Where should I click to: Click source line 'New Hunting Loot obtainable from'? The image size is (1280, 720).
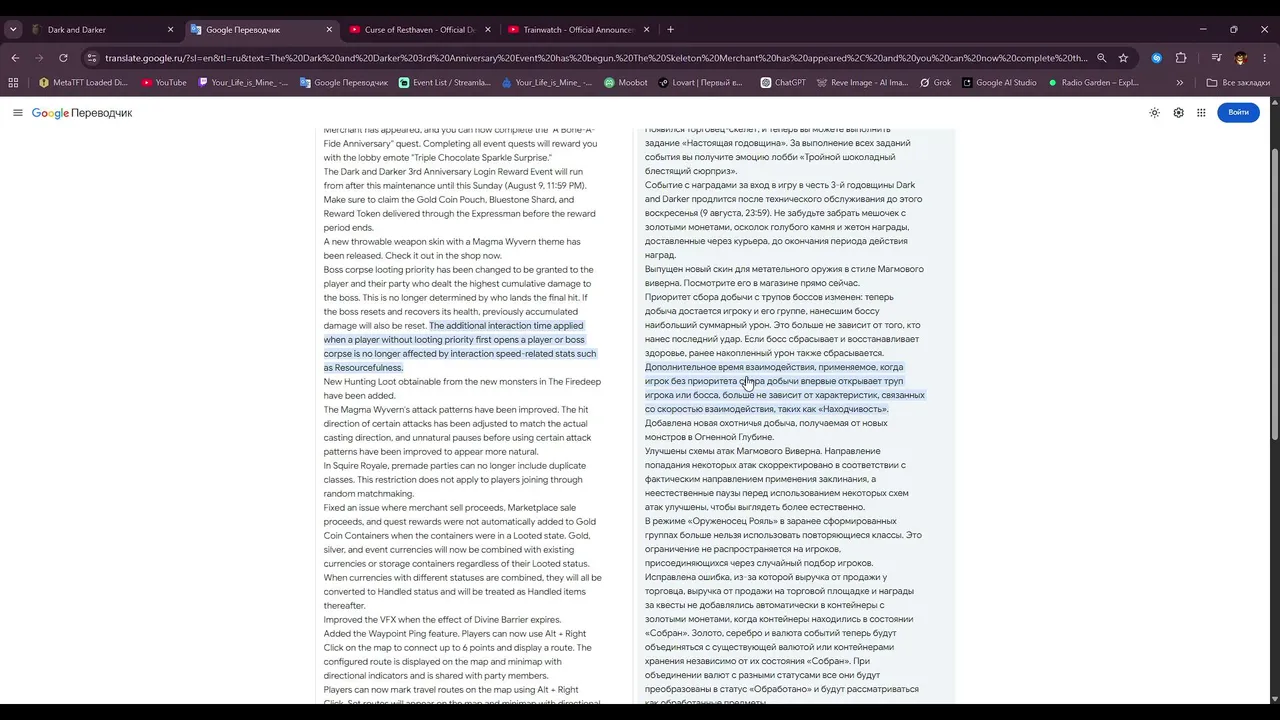[x=462, y=382]
